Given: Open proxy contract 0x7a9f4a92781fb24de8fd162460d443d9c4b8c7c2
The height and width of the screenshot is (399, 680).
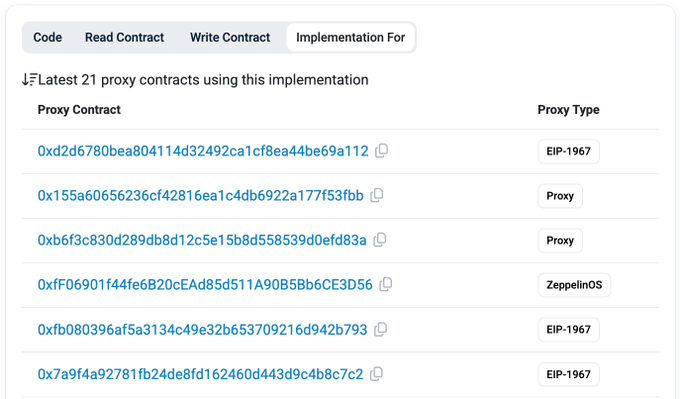Looking at the screenshot, I should (x=200, y=374).
